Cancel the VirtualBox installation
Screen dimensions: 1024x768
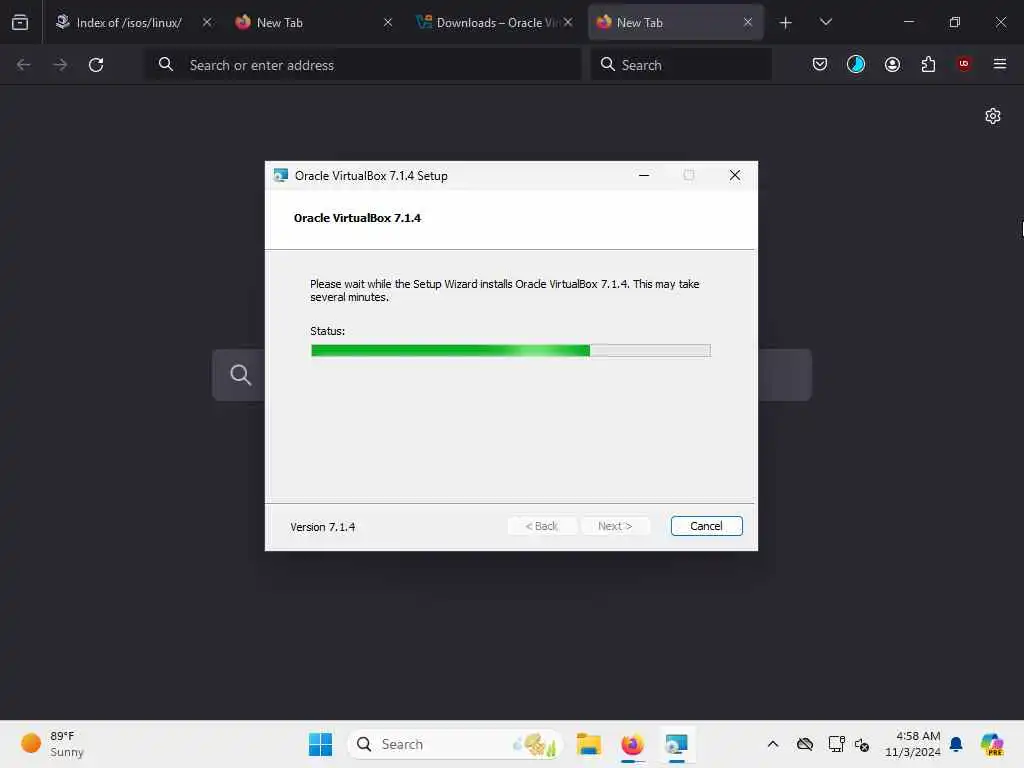coord(706,526)
